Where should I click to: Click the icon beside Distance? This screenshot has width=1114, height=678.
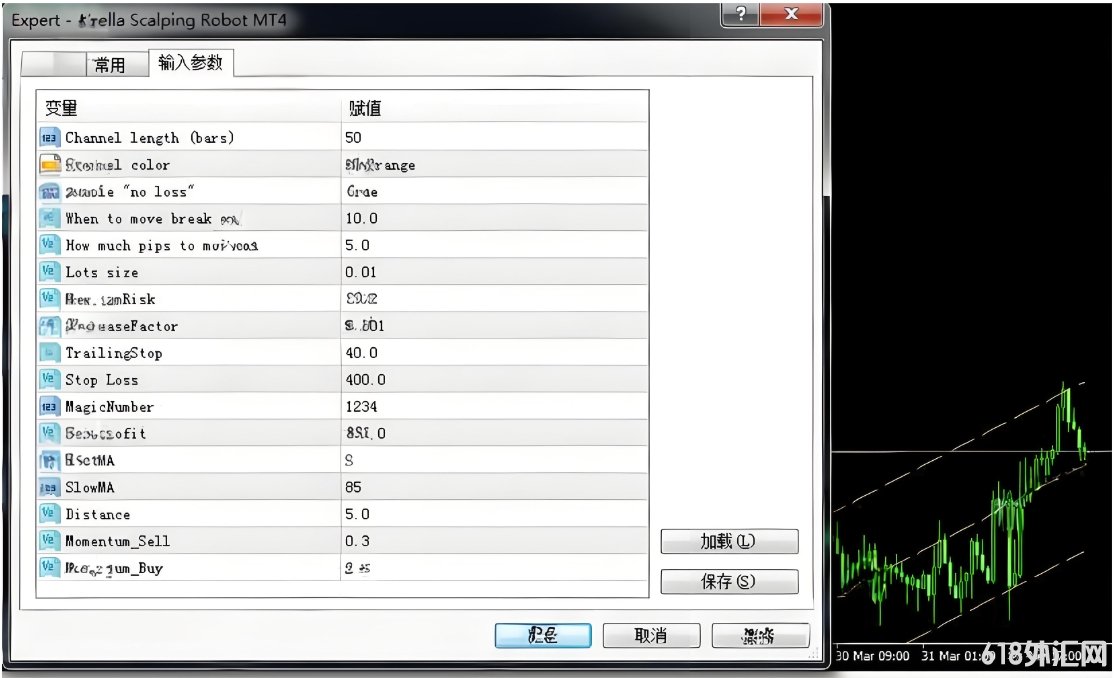(x=48, y=513)
